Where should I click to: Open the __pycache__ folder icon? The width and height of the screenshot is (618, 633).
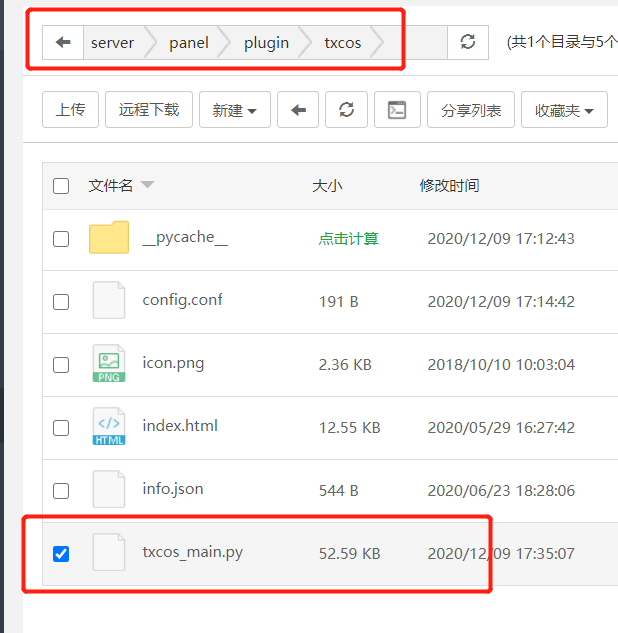(x=109, y=238)
